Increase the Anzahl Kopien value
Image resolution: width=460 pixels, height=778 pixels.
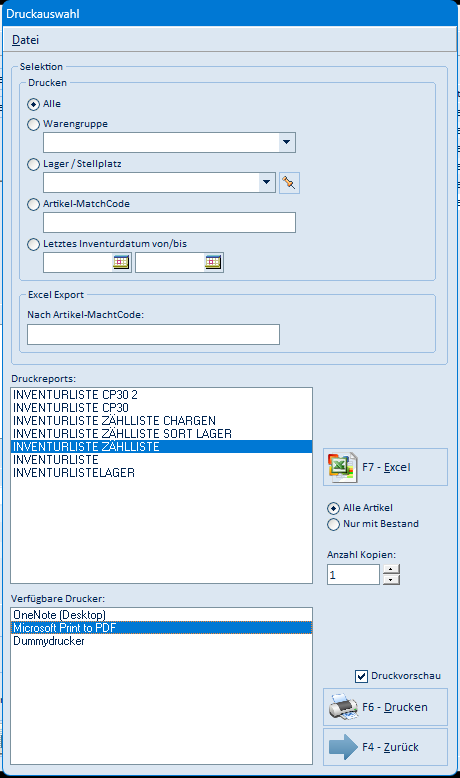(392, 570)
